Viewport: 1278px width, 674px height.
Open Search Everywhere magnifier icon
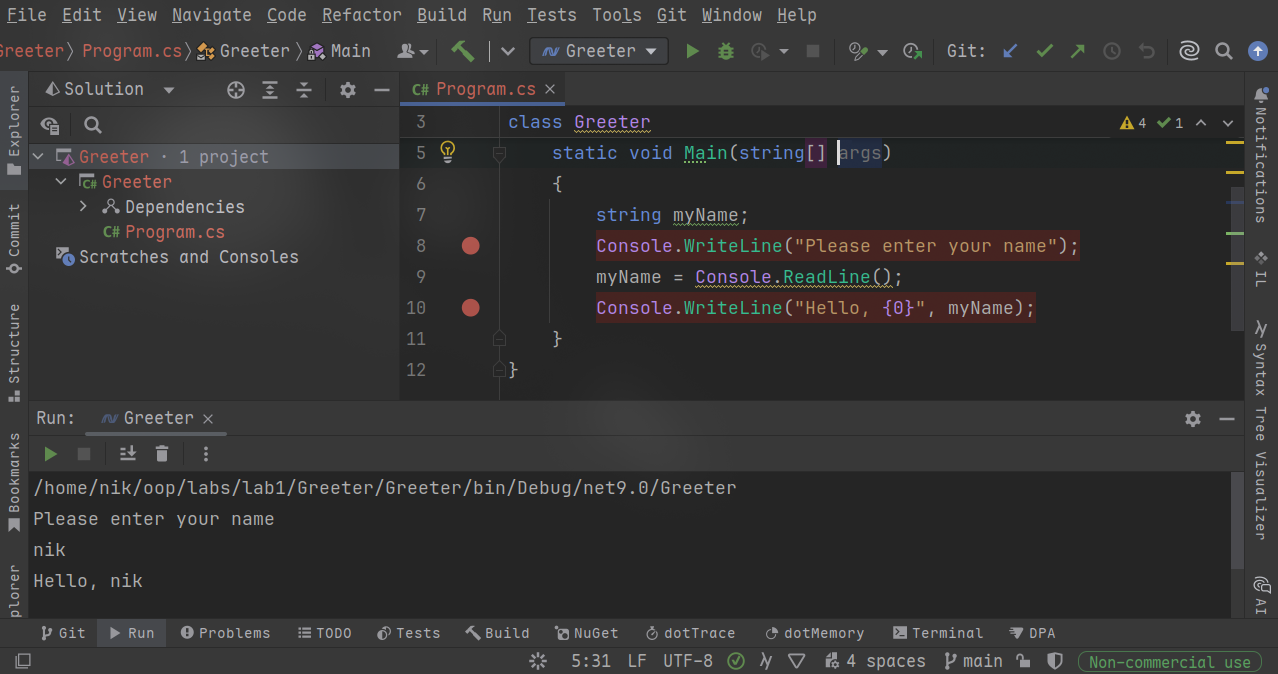[x=1223, y=51]
